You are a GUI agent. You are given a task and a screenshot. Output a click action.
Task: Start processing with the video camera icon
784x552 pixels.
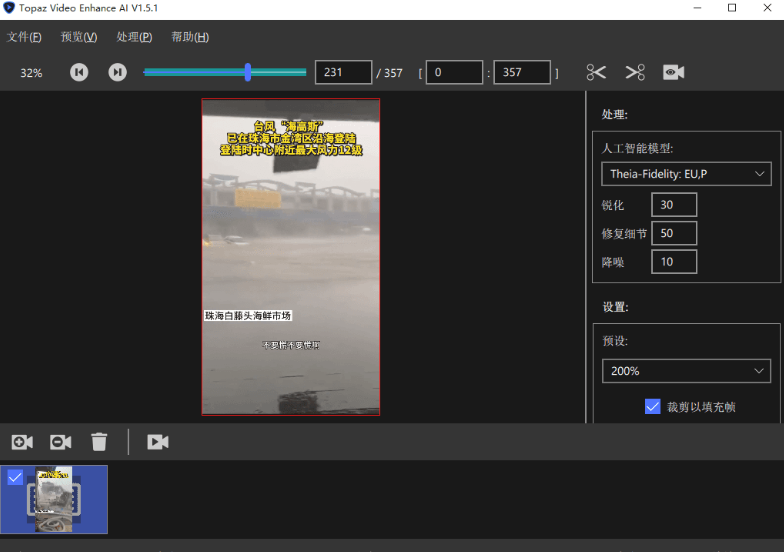click(x=158, y=442)
